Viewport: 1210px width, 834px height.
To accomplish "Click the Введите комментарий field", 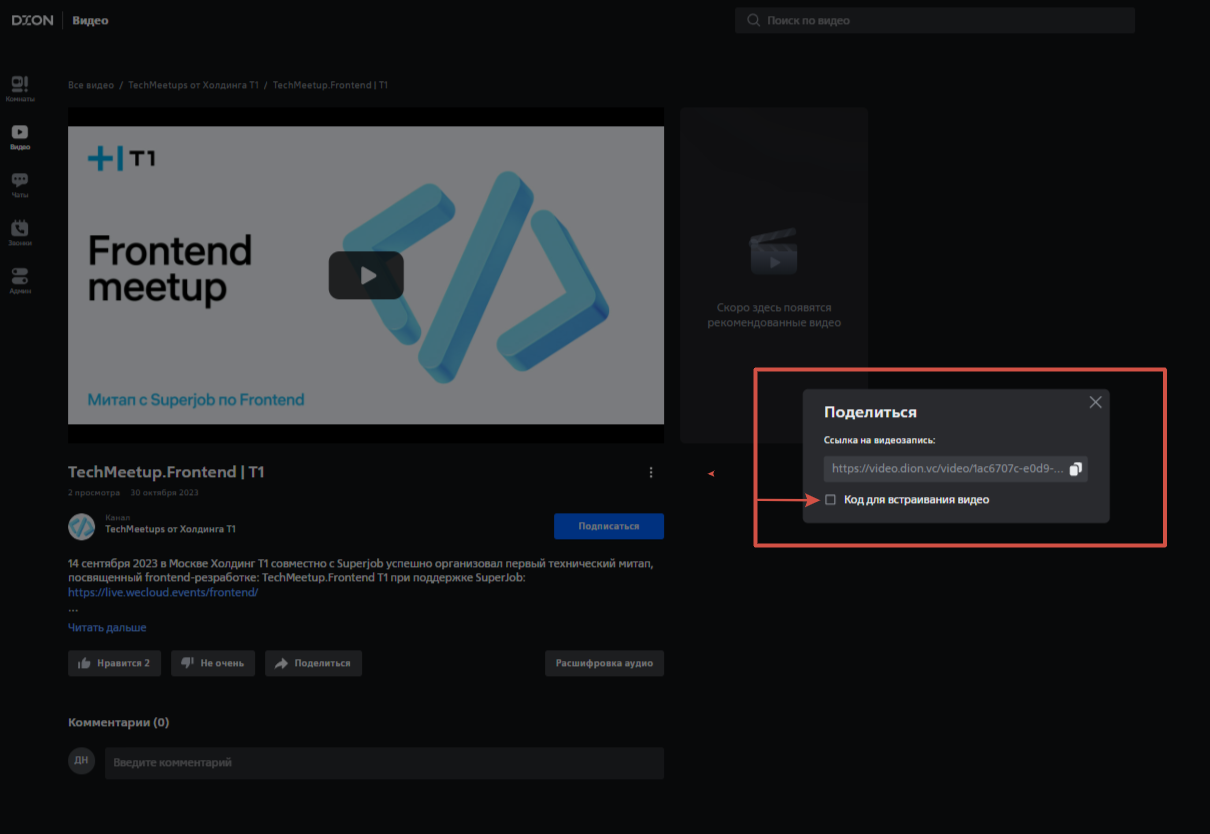I will (x=384, y=763).
